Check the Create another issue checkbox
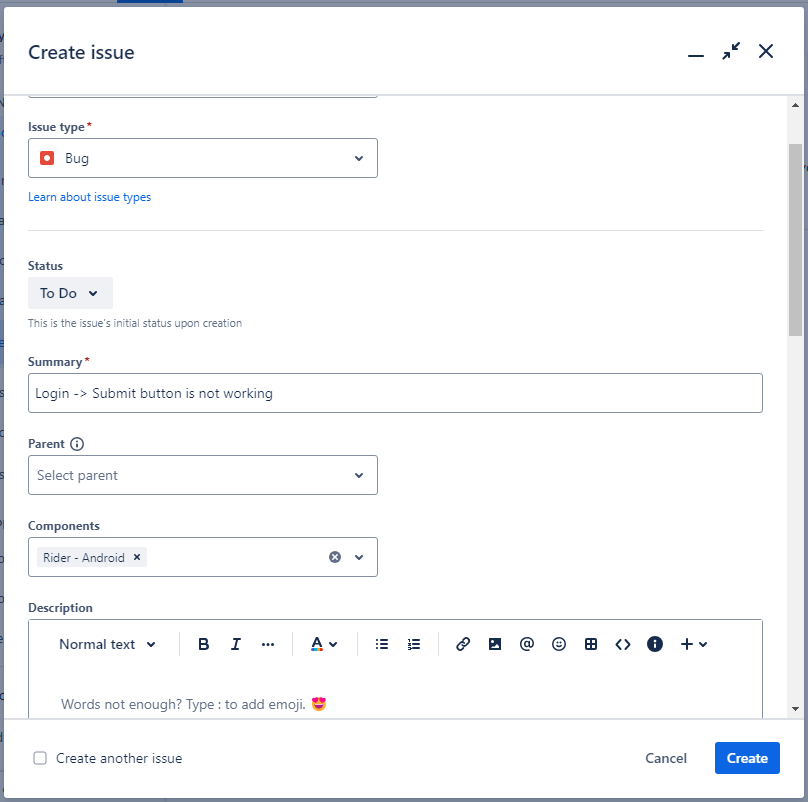808x802 pixels. tap(41, 758)
